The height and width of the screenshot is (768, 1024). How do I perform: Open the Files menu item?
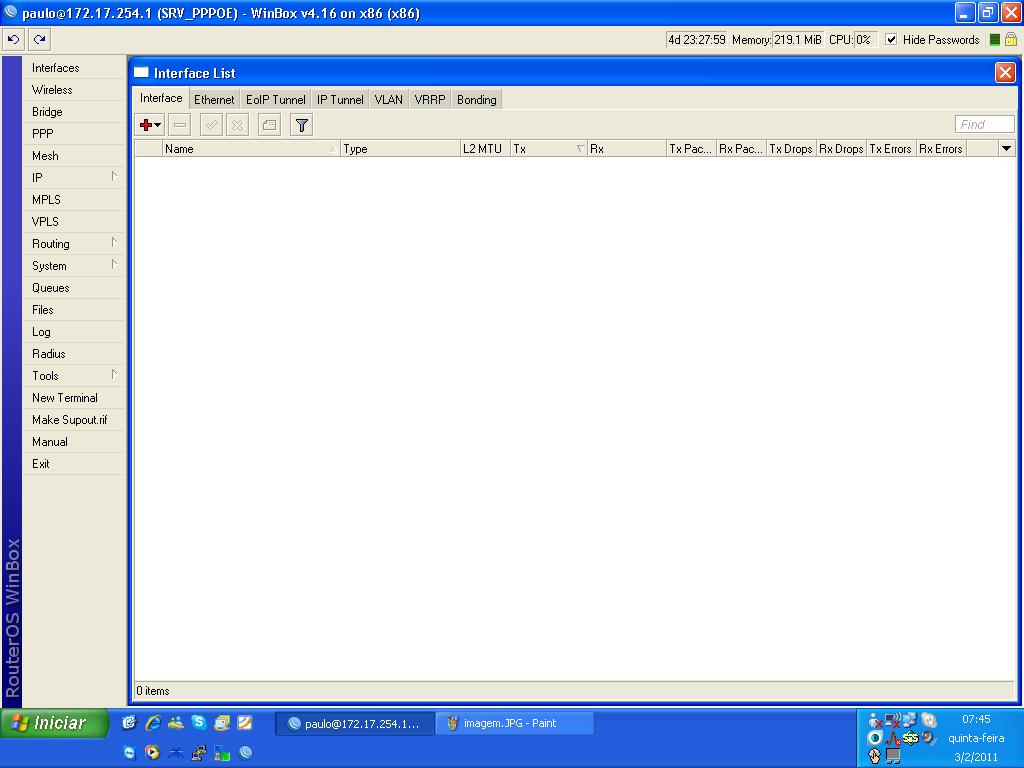(74, 310)
